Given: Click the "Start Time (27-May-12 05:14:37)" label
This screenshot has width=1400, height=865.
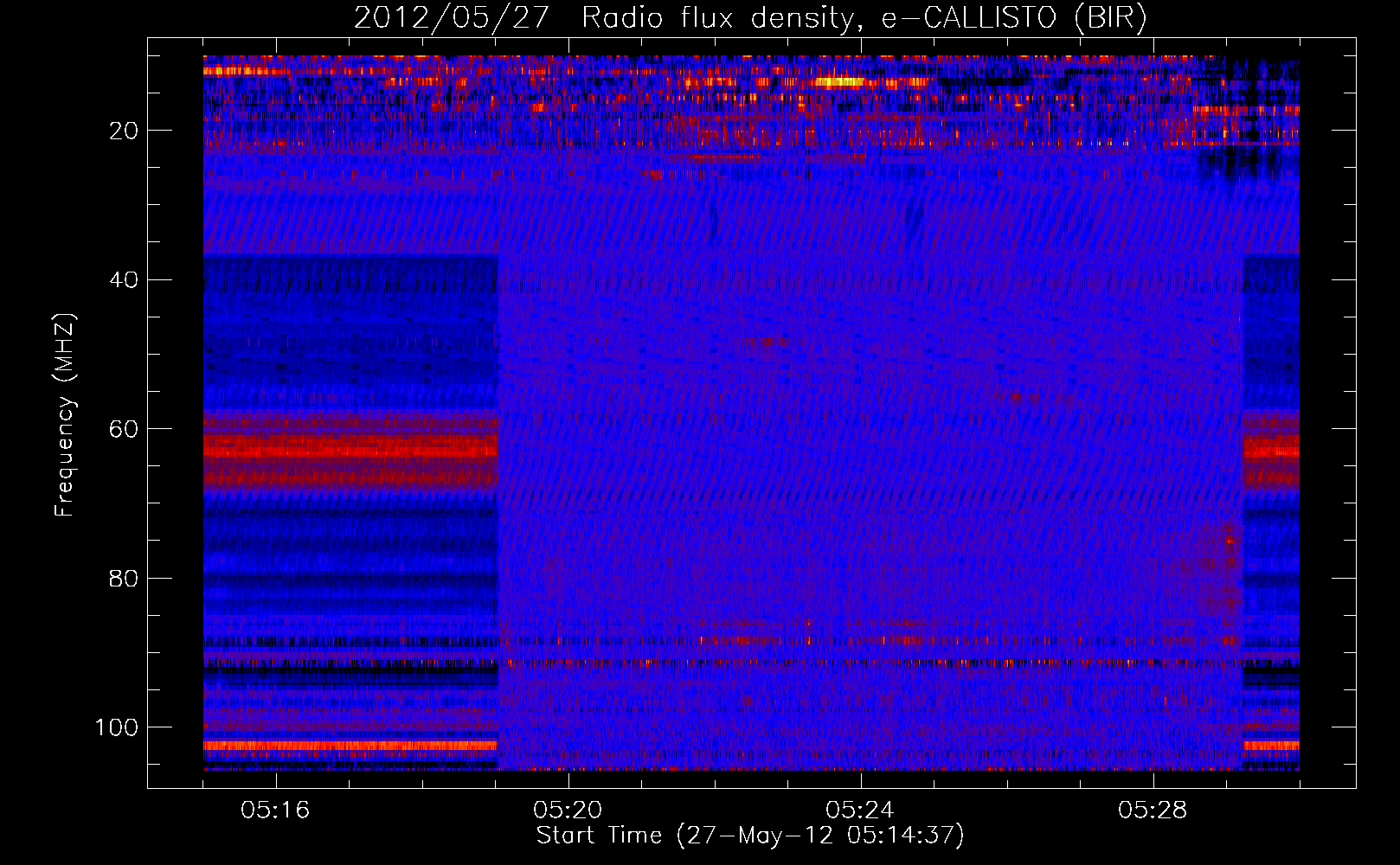Looking at the screenshot, I should tap(750, 836).
